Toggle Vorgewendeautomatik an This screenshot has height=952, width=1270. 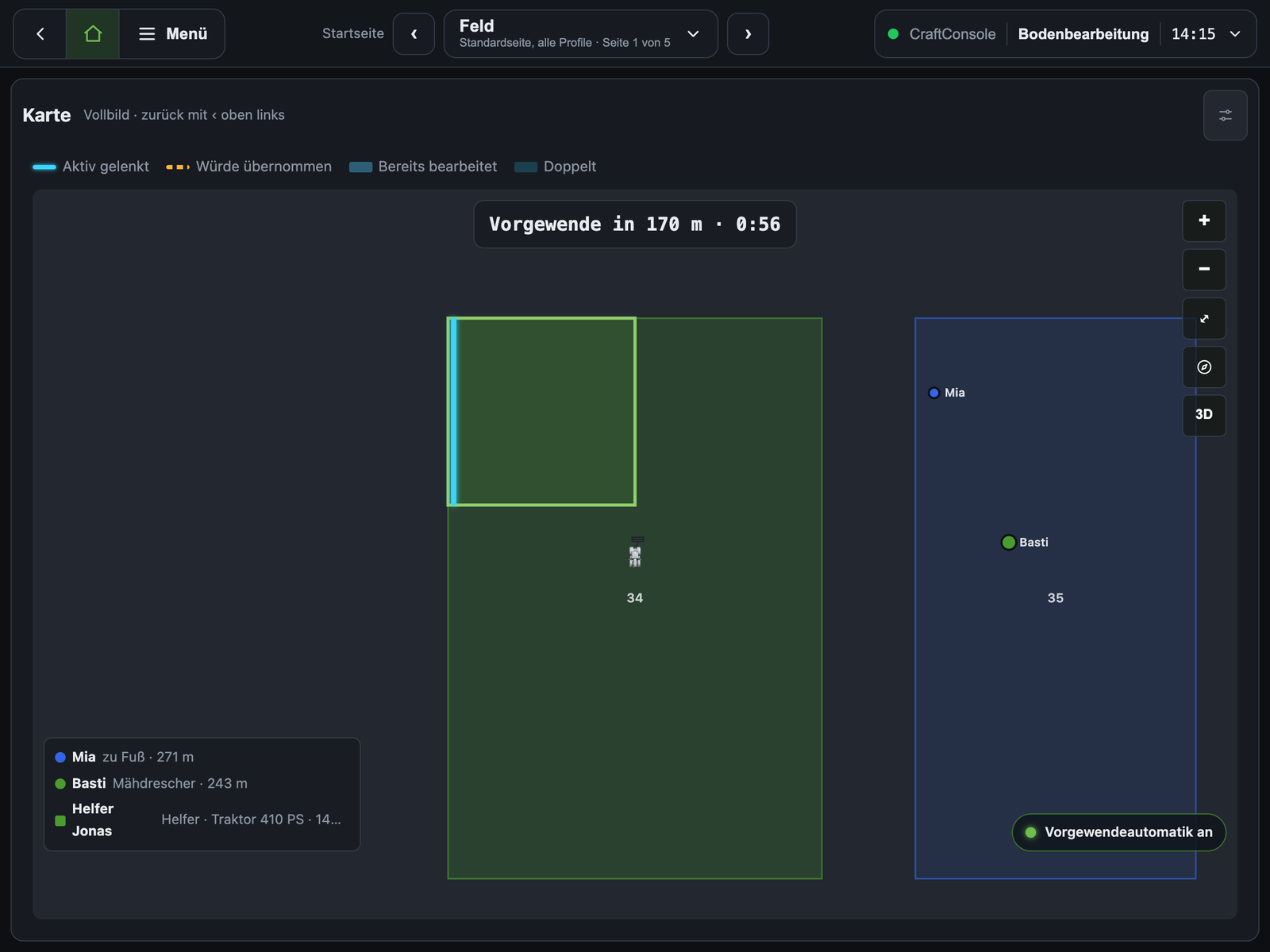pyautogui.click(x=1118, y=832)
